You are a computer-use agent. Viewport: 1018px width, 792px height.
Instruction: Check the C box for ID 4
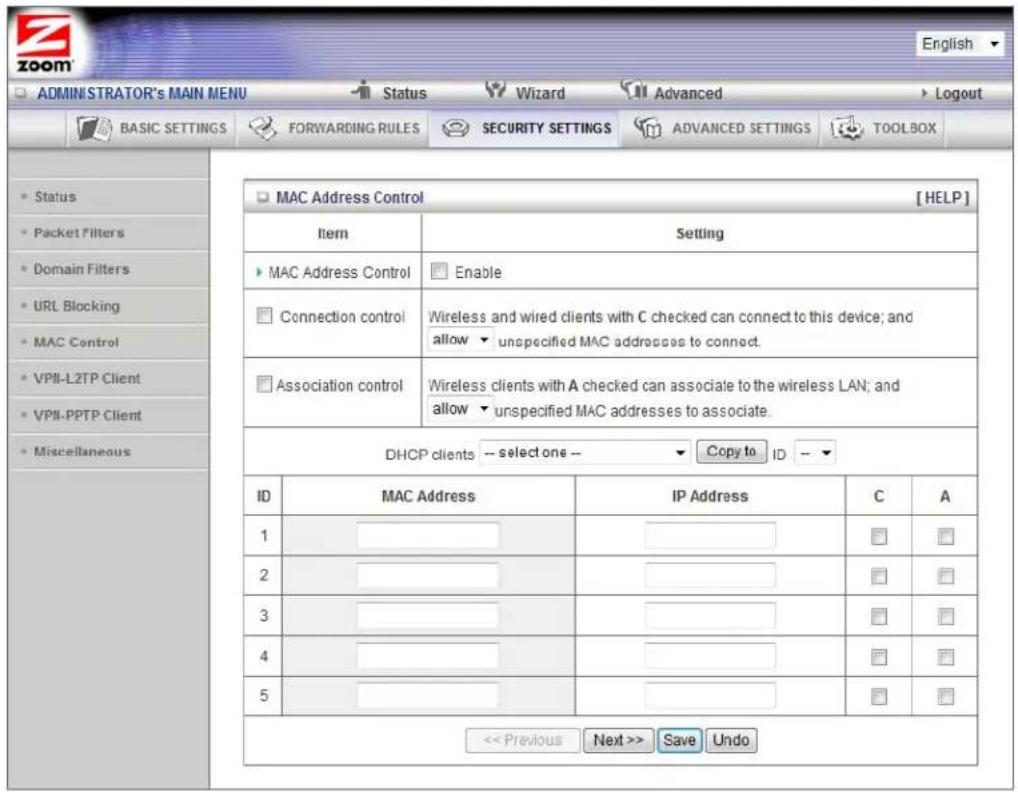pos(878,657)
